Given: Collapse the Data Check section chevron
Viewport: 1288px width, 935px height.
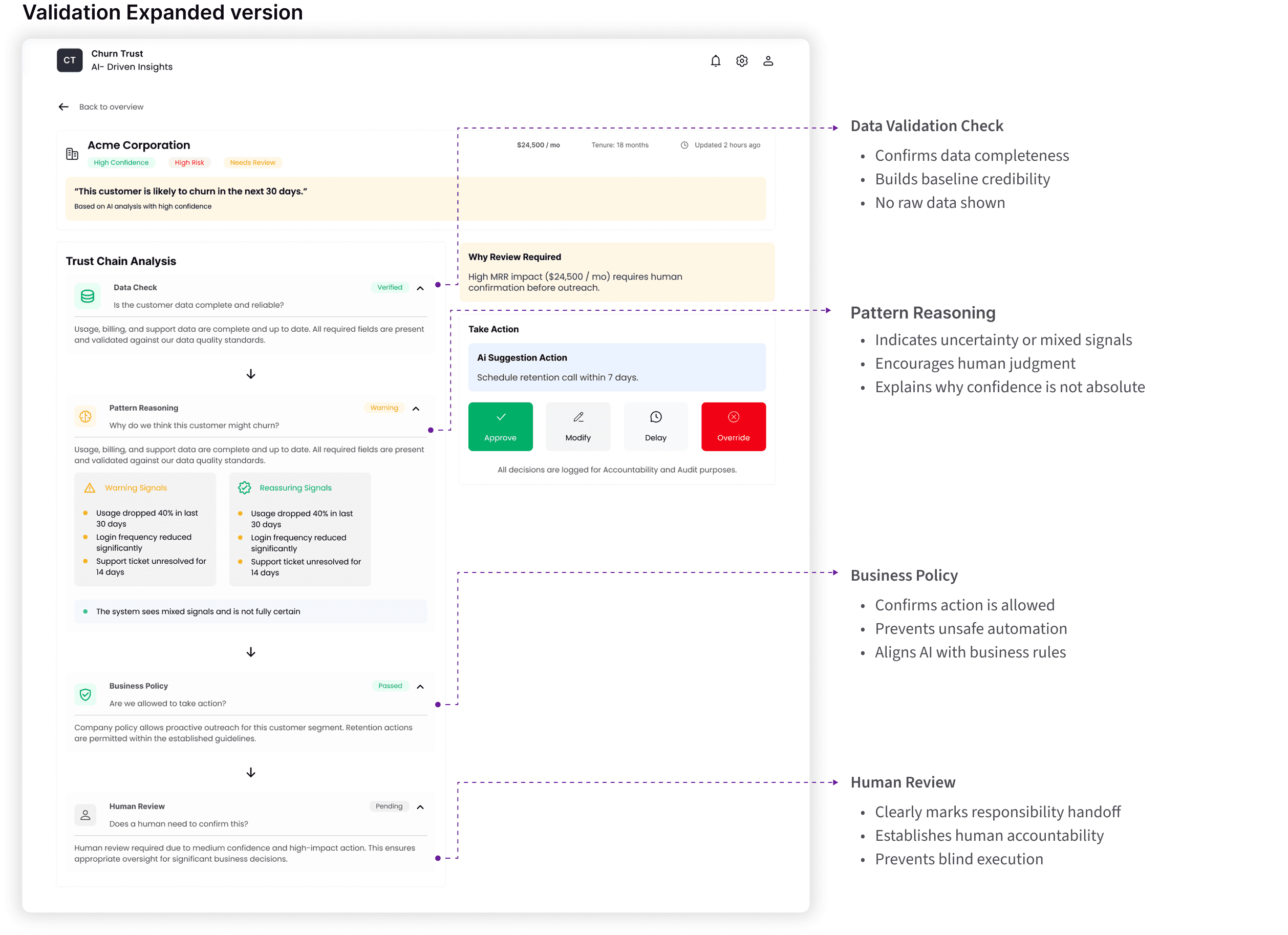Looking at the screenshot, I should click(x=420, y=288).
